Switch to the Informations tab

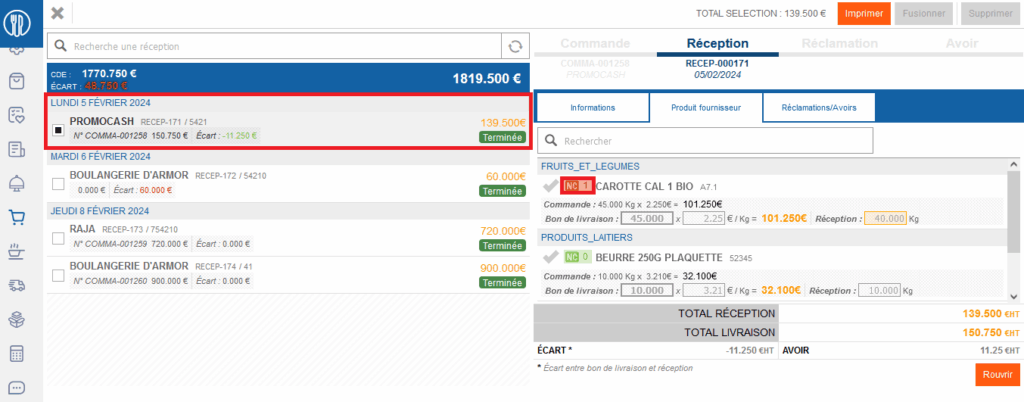(x=592, y=107)
